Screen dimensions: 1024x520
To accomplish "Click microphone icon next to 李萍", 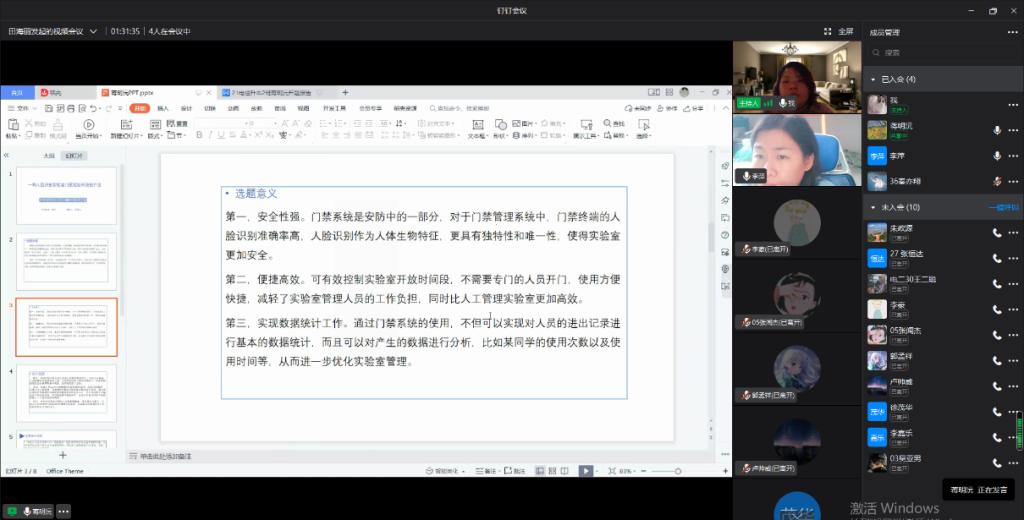I will click(x=996, y=156).
